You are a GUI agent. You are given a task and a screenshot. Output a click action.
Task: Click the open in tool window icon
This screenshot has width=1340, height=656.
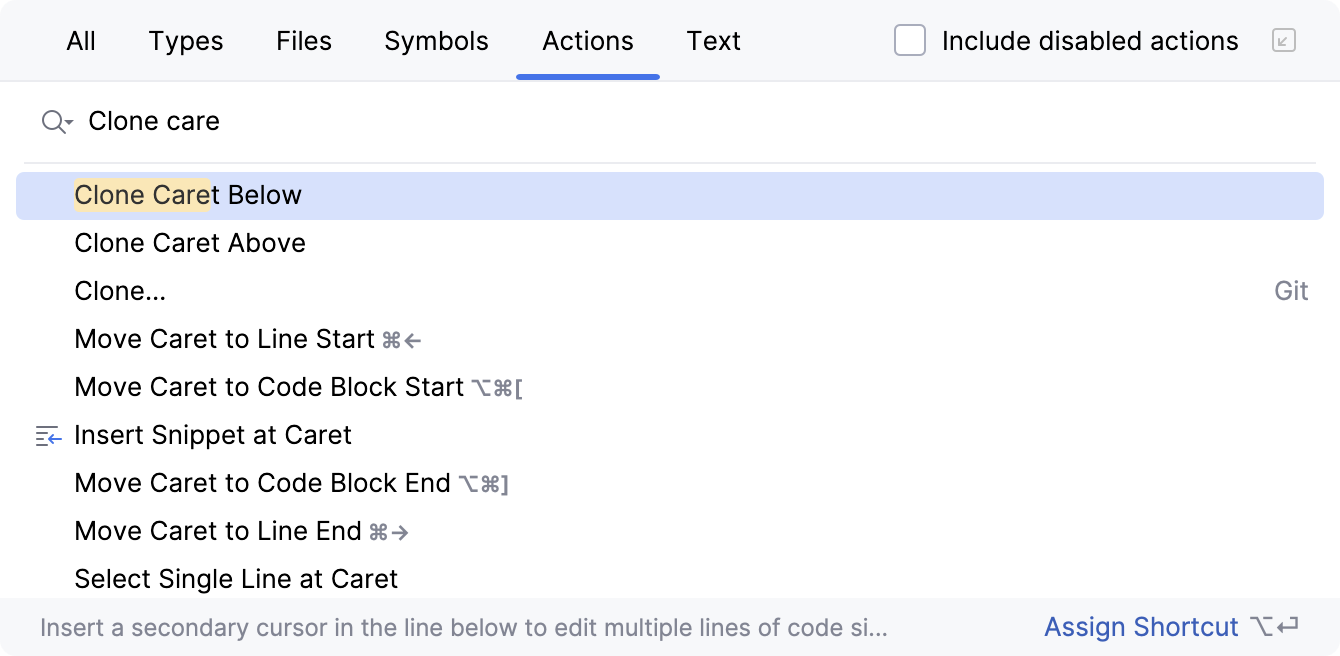(1284, 41)
